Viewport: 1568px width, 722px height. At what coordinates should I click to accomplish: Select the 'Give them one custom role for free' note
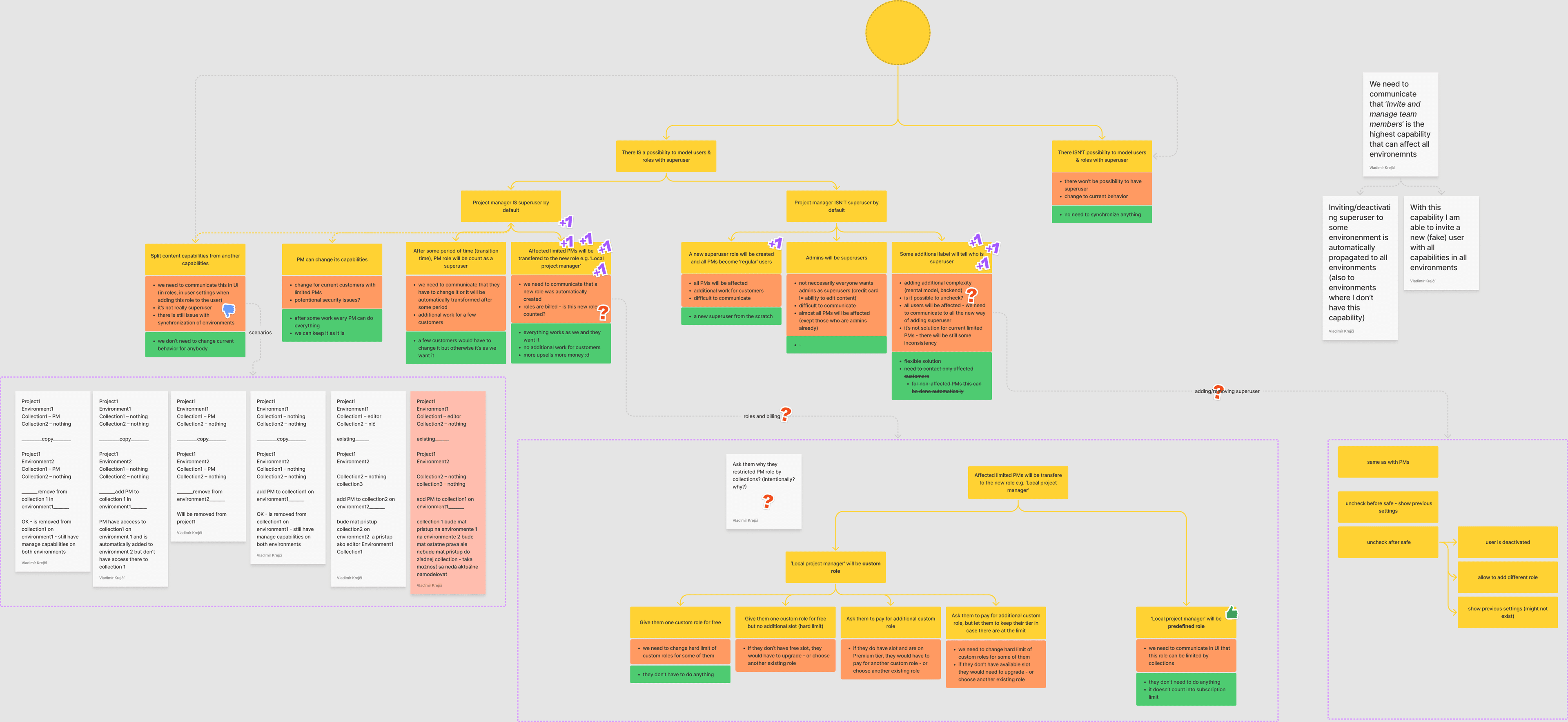click(x=680, y=622)
